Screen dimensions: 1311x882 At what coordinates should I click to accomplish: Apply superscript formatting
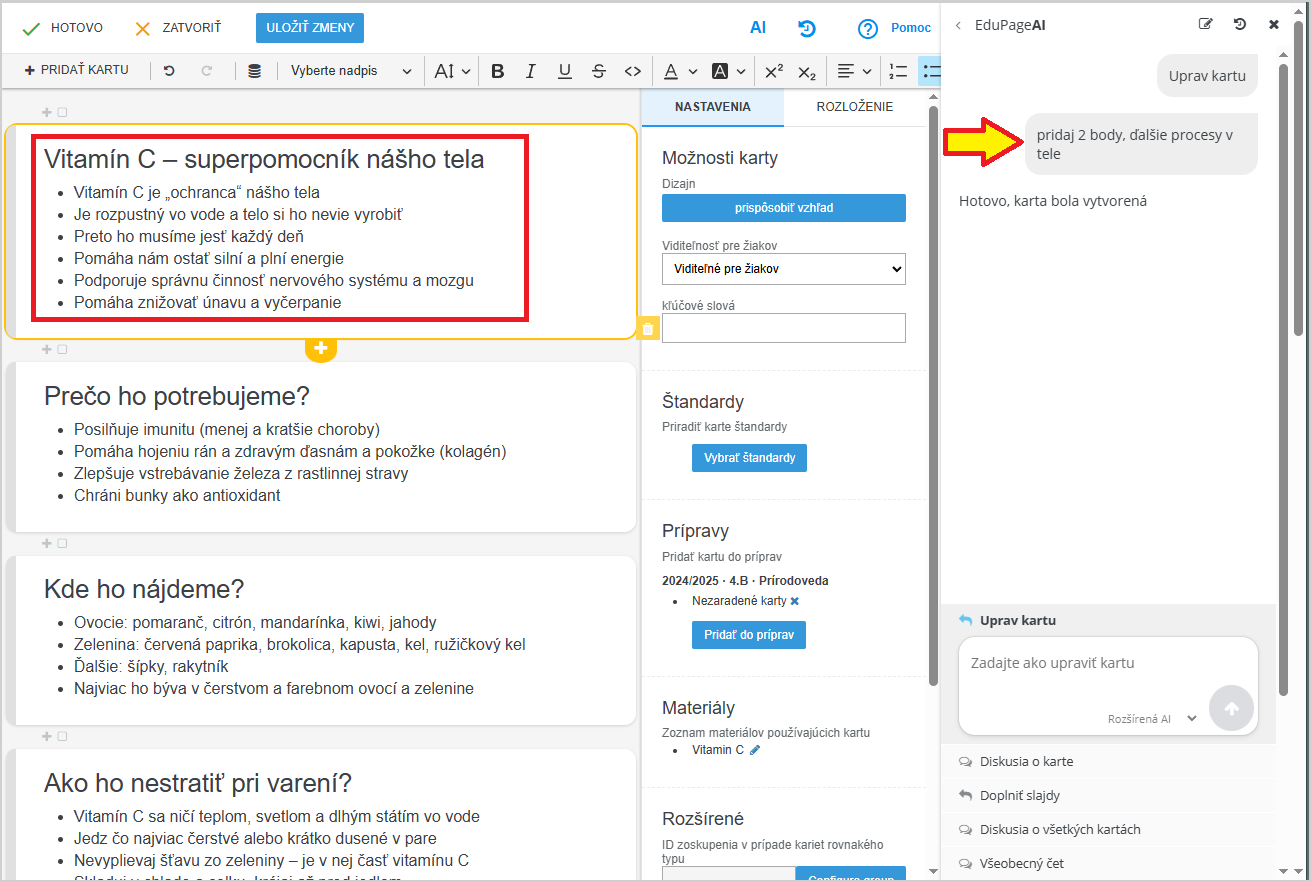[773, 71]
